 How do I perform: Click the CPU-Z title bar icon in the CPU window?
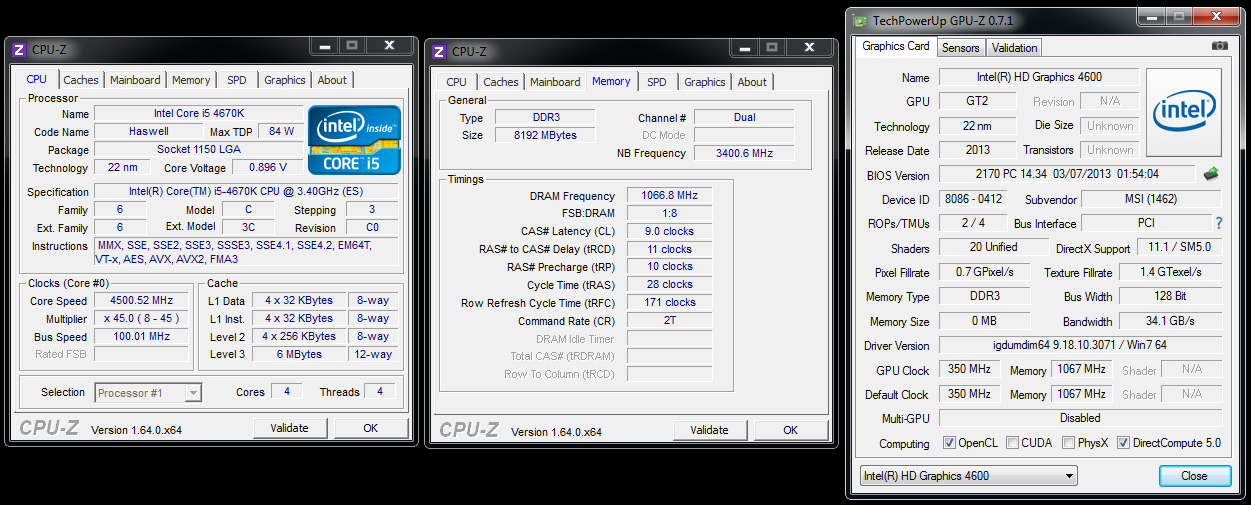click(19, 49)
